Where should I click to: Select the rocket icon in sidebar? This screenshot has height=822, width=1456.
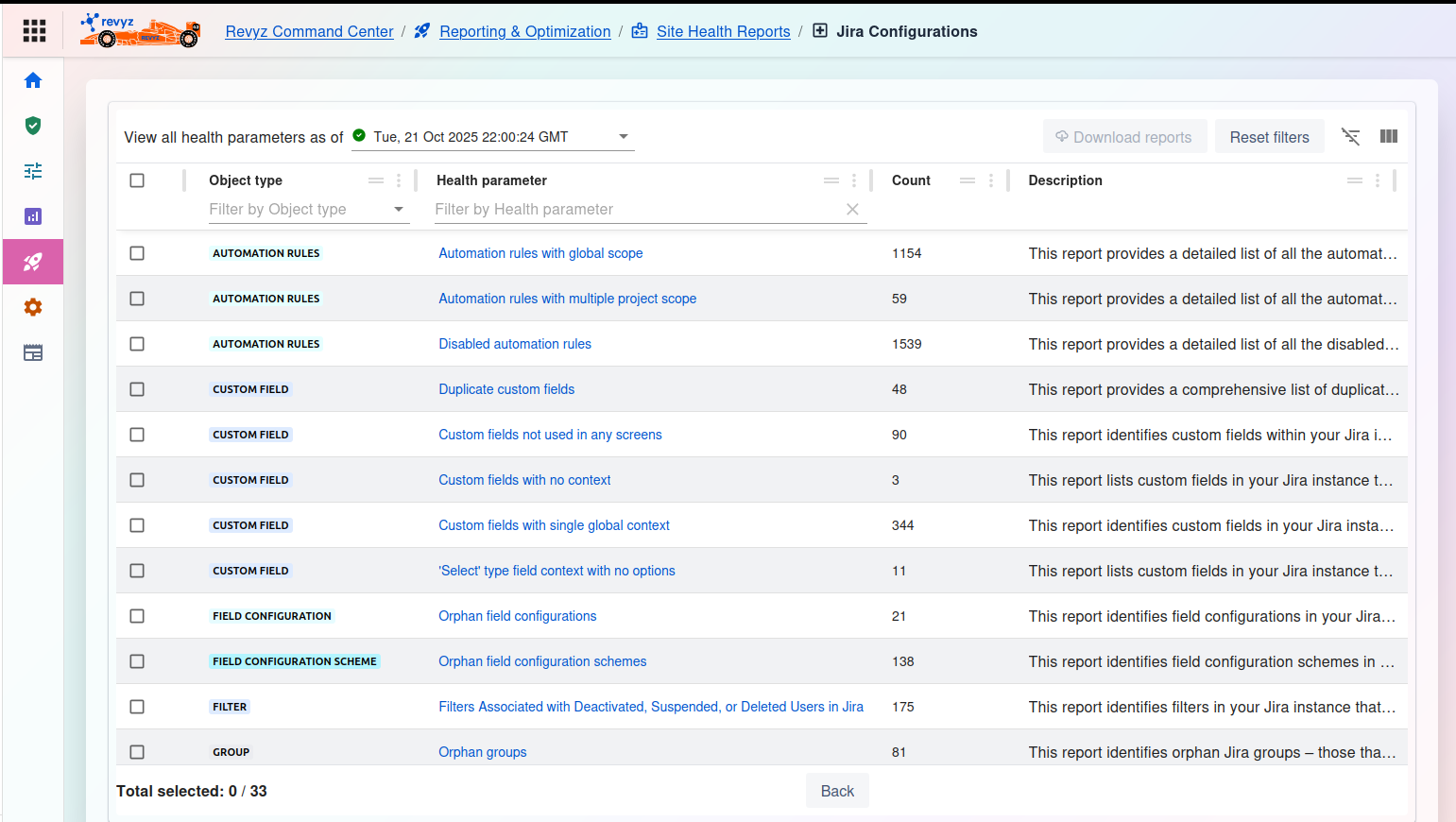33,262
